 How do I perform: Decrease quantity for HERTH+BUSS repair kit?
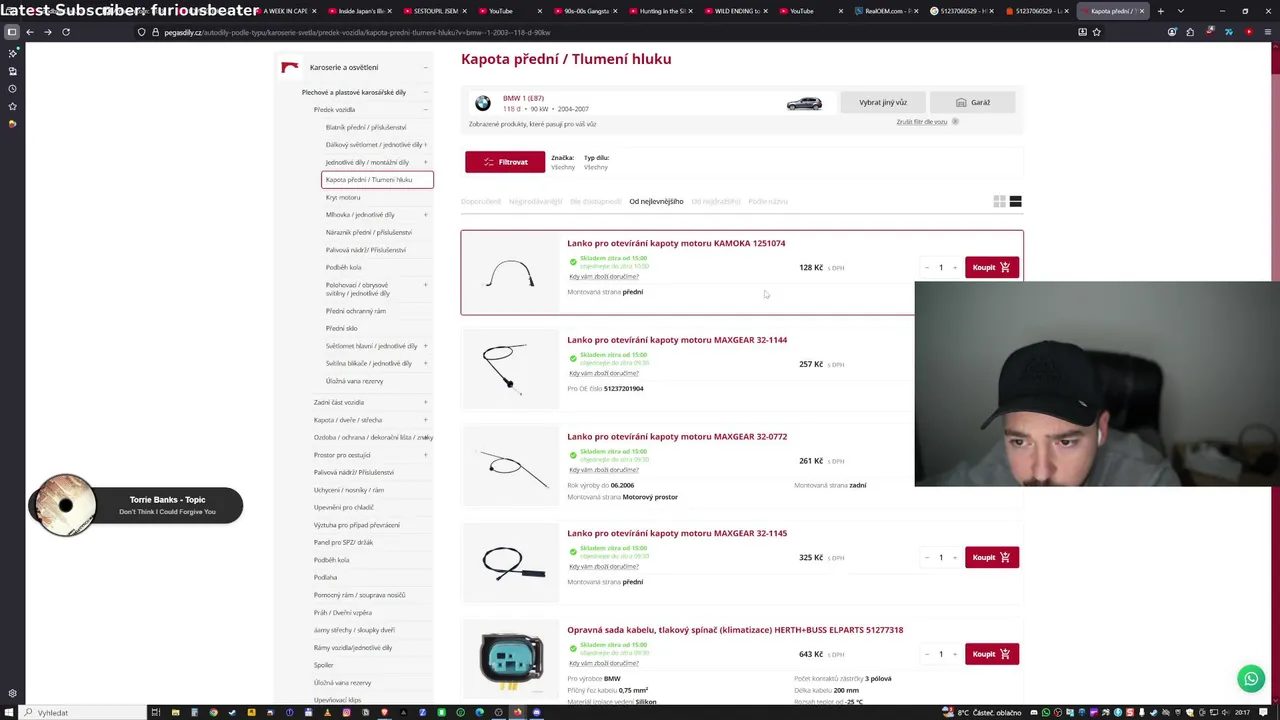coord(927,654)
